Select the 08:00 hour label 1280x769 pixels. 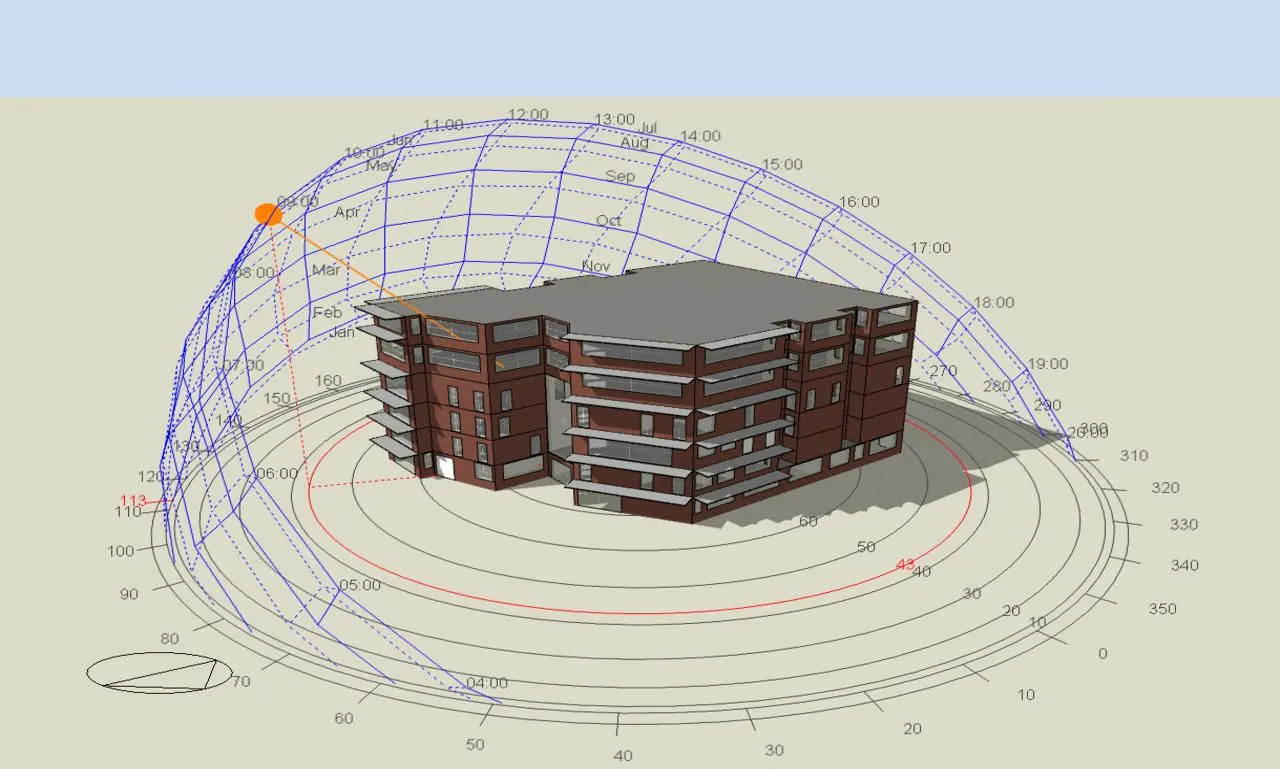pyautogui.click(x=254, y=273)
